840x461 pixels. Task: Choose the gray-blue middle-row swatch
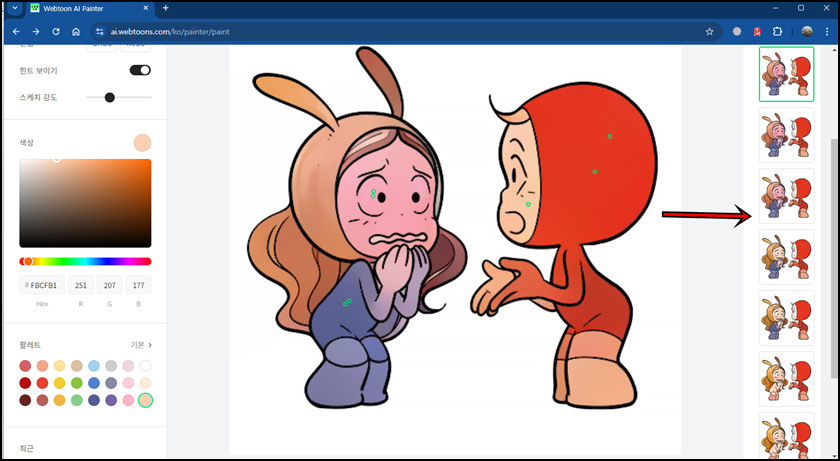[x=111, y=383]
